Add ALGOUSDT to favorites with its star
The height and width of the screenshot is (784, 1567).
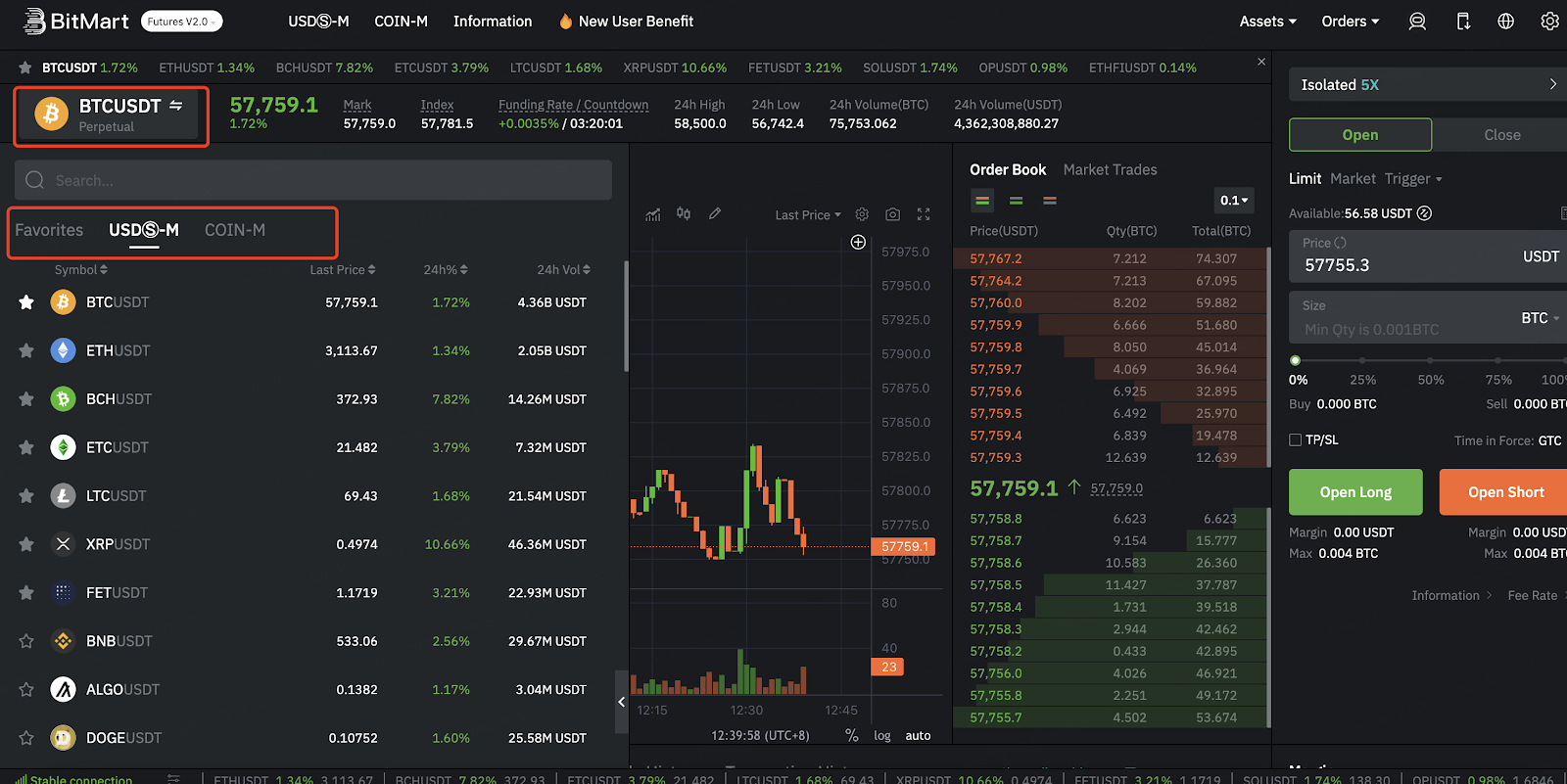(26, 689)
